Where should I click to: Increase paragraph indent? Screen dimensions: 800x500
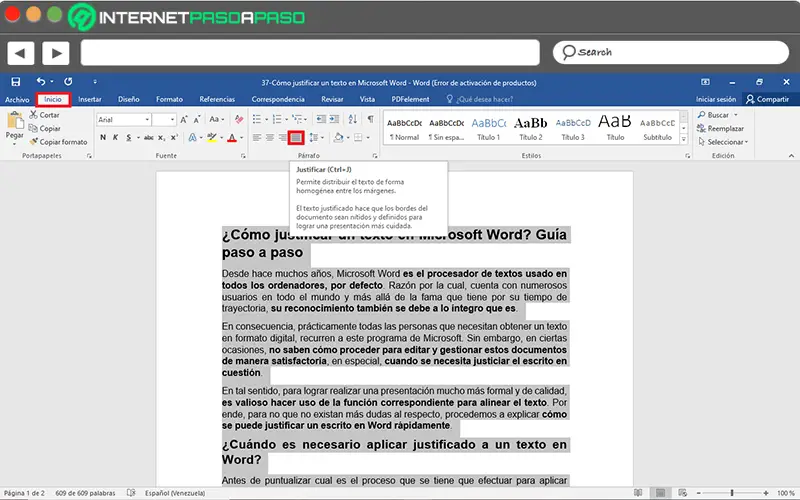pyautogui.click(x=334, y=119)
